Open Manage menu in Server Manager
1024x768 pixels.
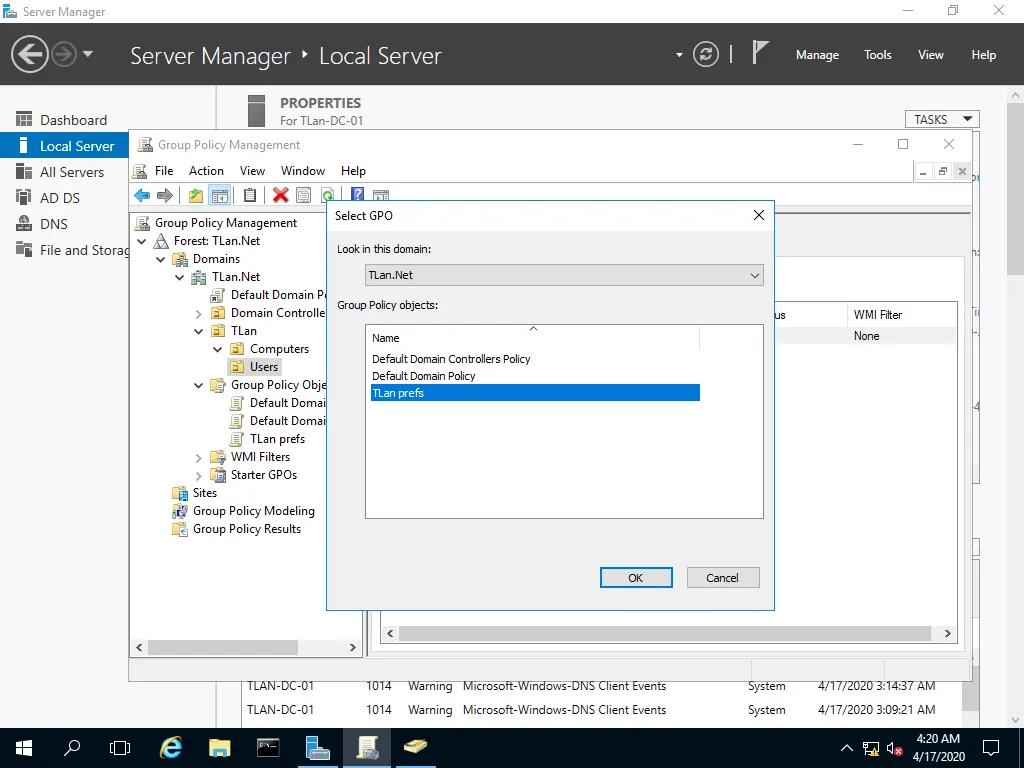coord(817,55)
